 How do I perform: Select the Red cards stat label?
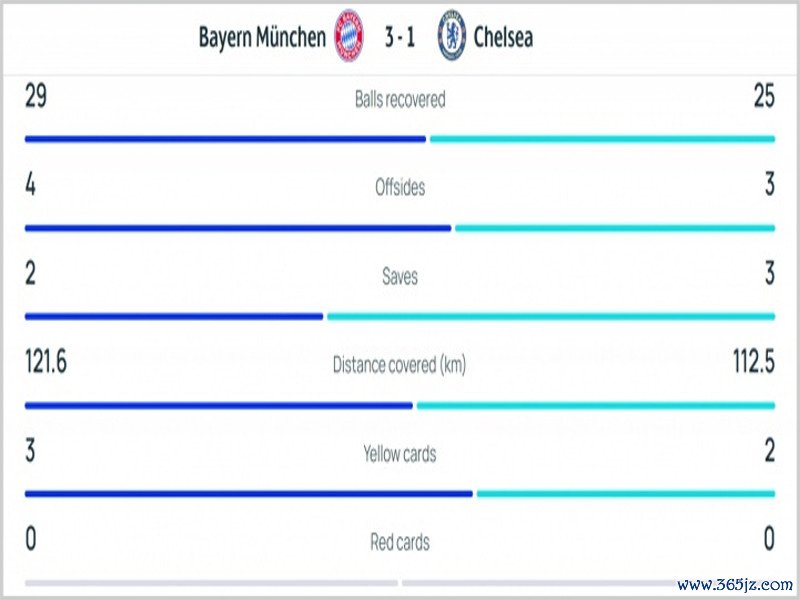tap(400, 542)
